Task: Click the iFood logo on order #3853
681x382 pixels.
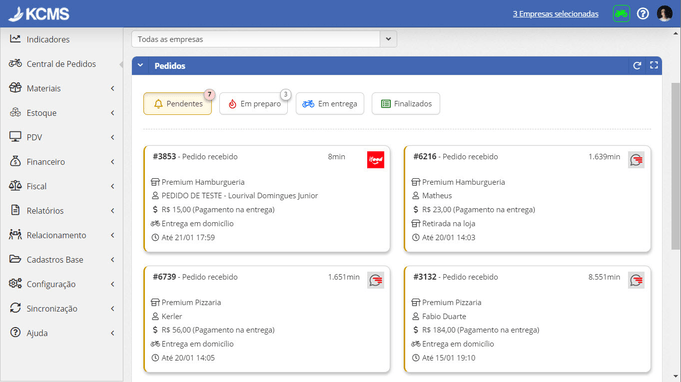Action: tap(375, 160)
